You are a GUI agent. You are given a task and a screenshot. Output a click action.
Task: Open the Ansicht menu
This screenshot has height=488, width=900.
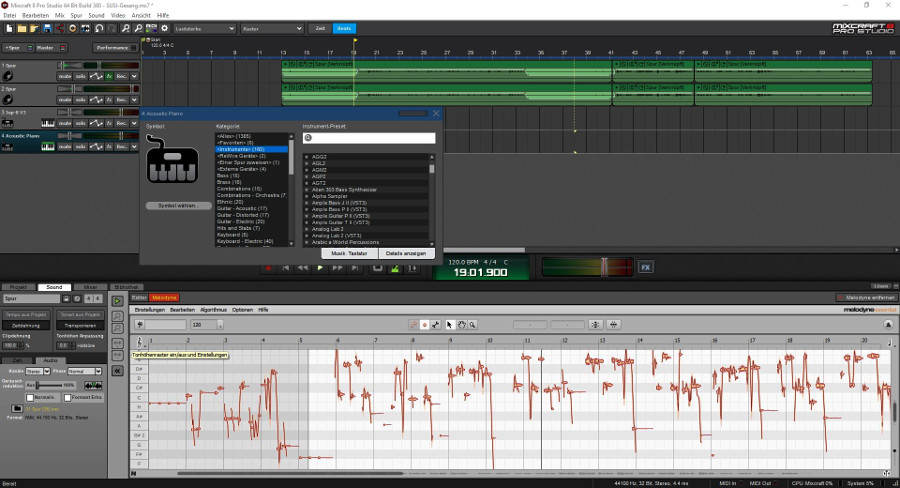click(x=141, y=16)
